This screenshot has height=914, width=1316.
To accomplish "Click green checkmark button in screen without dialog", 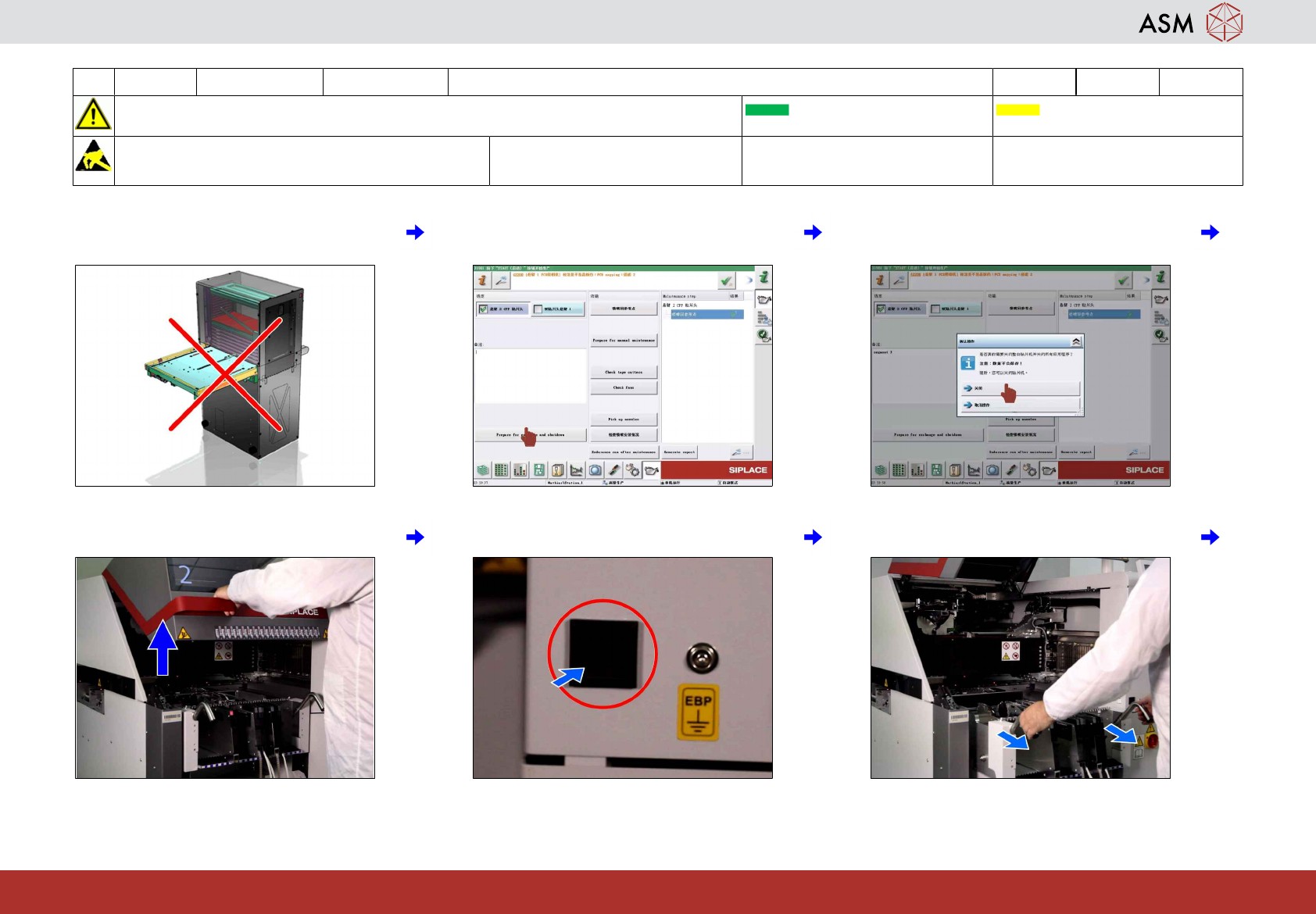I will [x=727, y=280].
